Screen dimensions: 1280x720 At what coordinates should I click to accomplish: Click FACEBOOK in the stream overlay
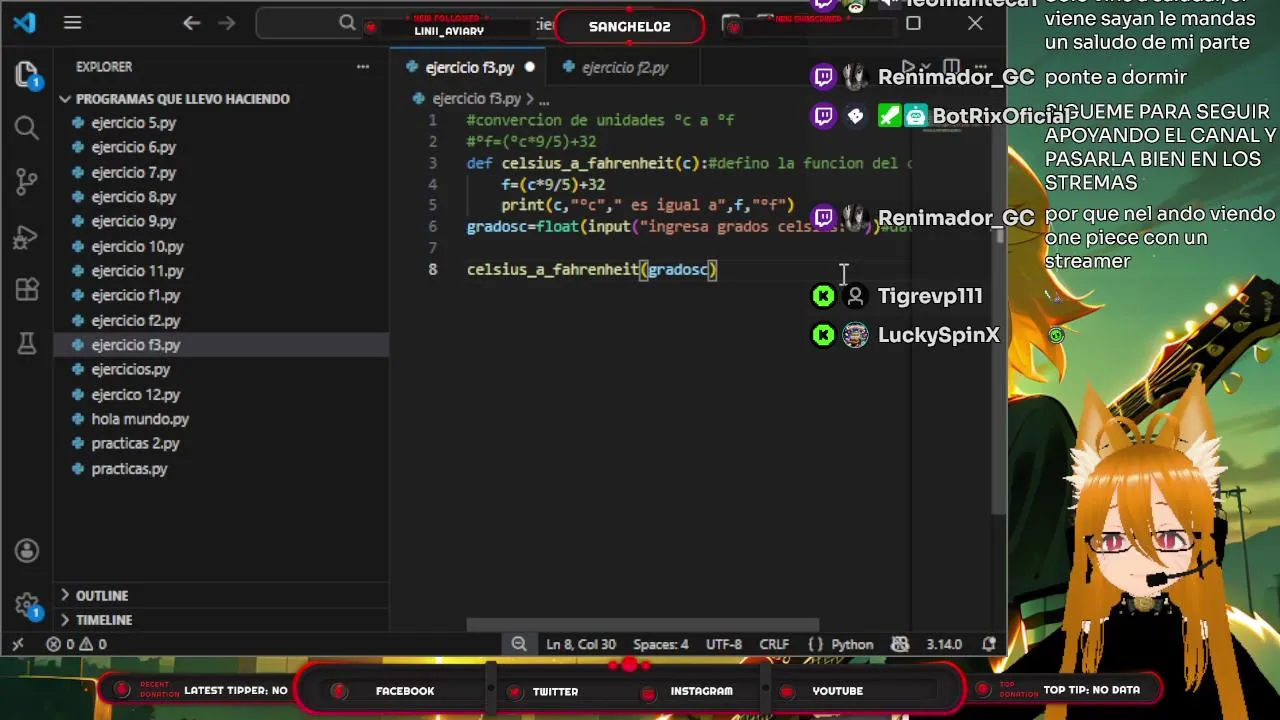click(405, 691)
